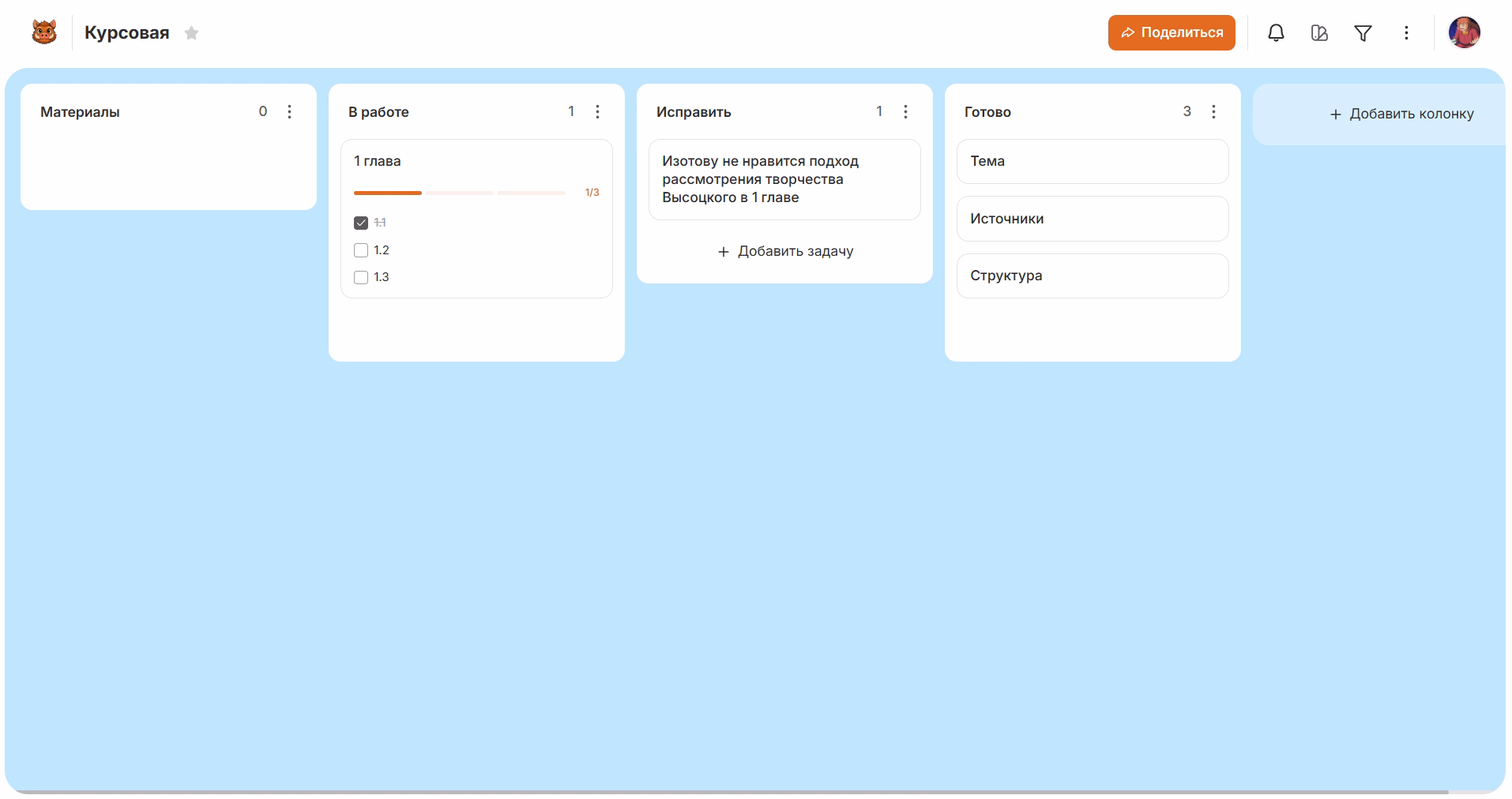Click the Готово column heading

point(987,112)
